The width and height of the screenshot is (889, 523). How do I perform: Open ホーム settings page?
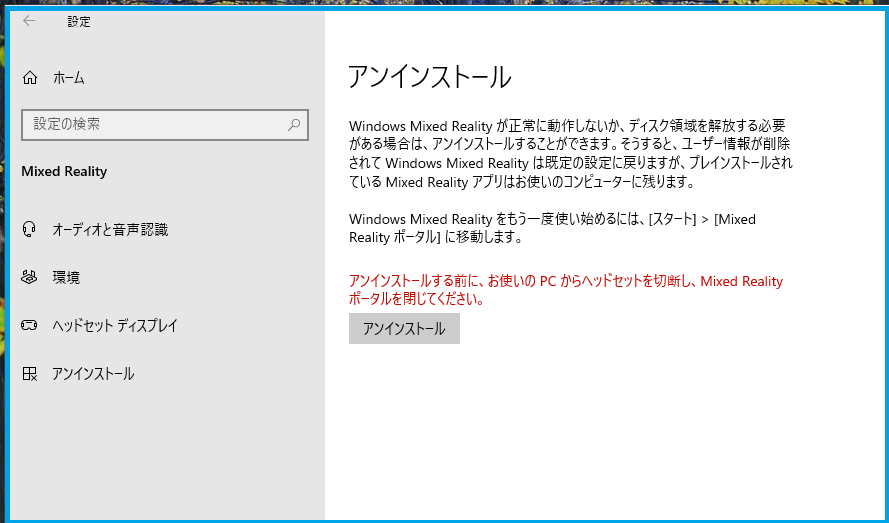69,78
